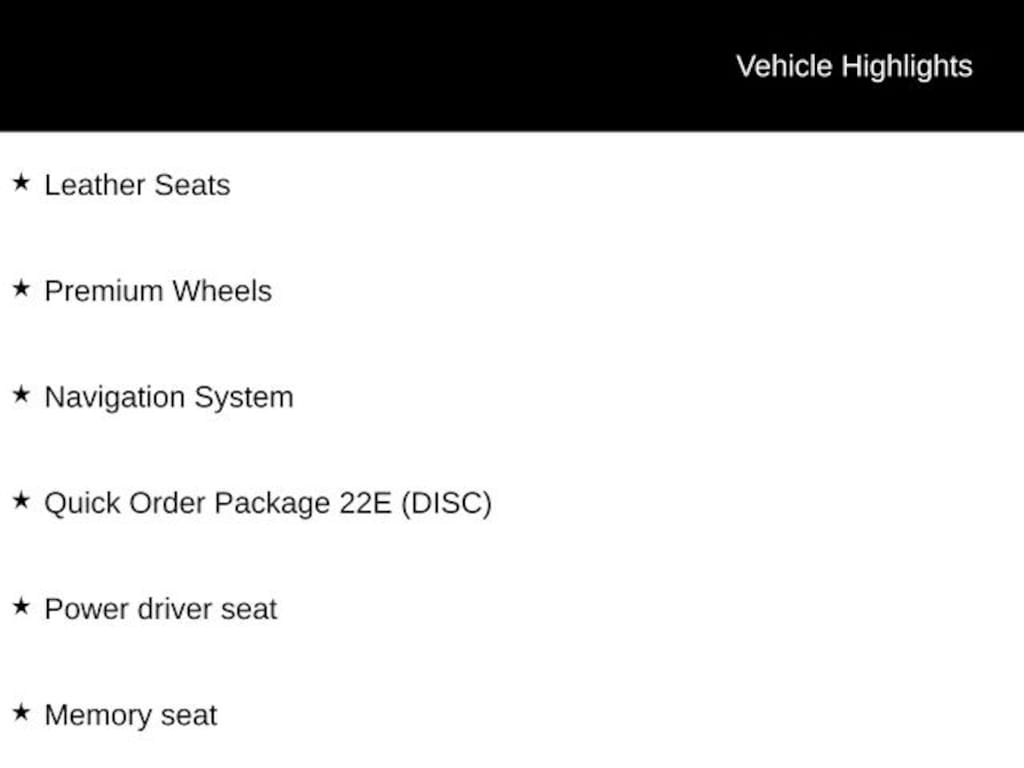Click the "(DISC)" label in parentheses
Image resolution: width=1024 pixels, height=768 pixels.
(x=446, y=503)
